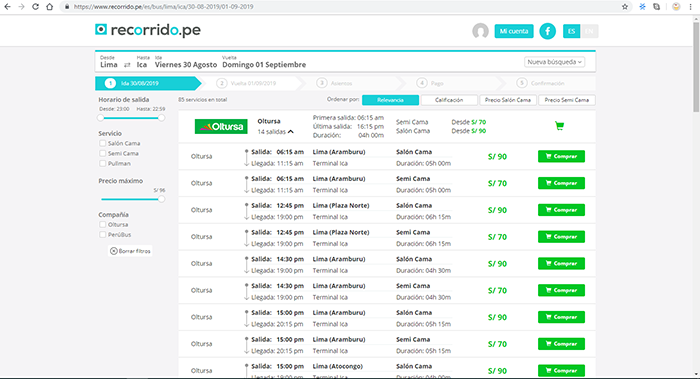Bookmark this page with the star icon
Viewport: 700px width, 379px height.
point(625,7)
